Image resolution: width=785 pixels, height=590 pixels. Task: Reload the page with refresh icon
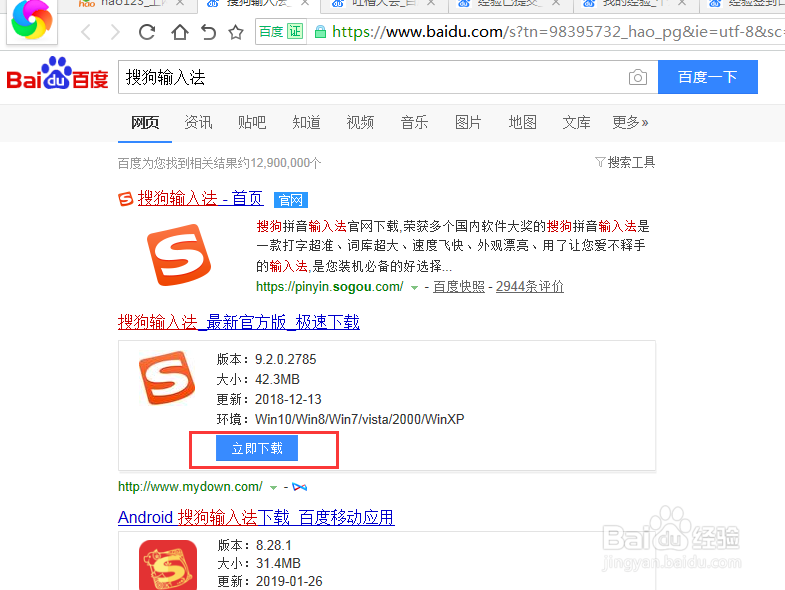tap(147, 32)
